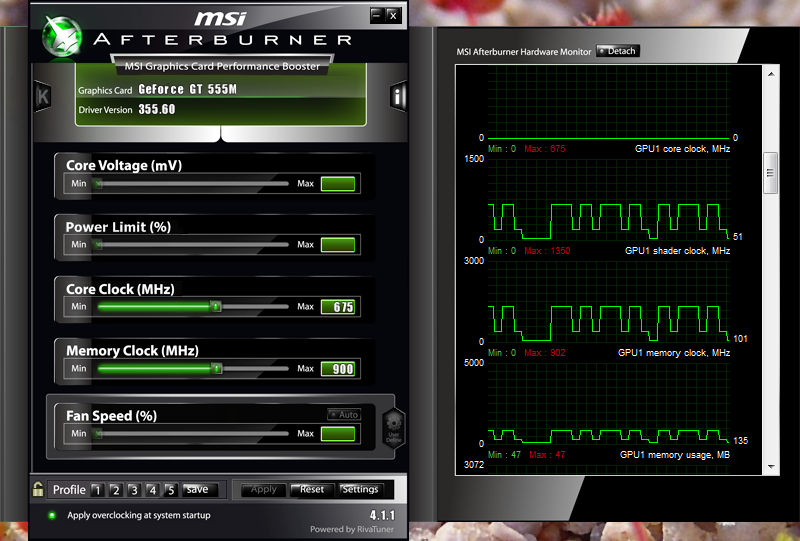Toggle fan speed Auto mode
The image size is (800, 541).
coord(344,414)
